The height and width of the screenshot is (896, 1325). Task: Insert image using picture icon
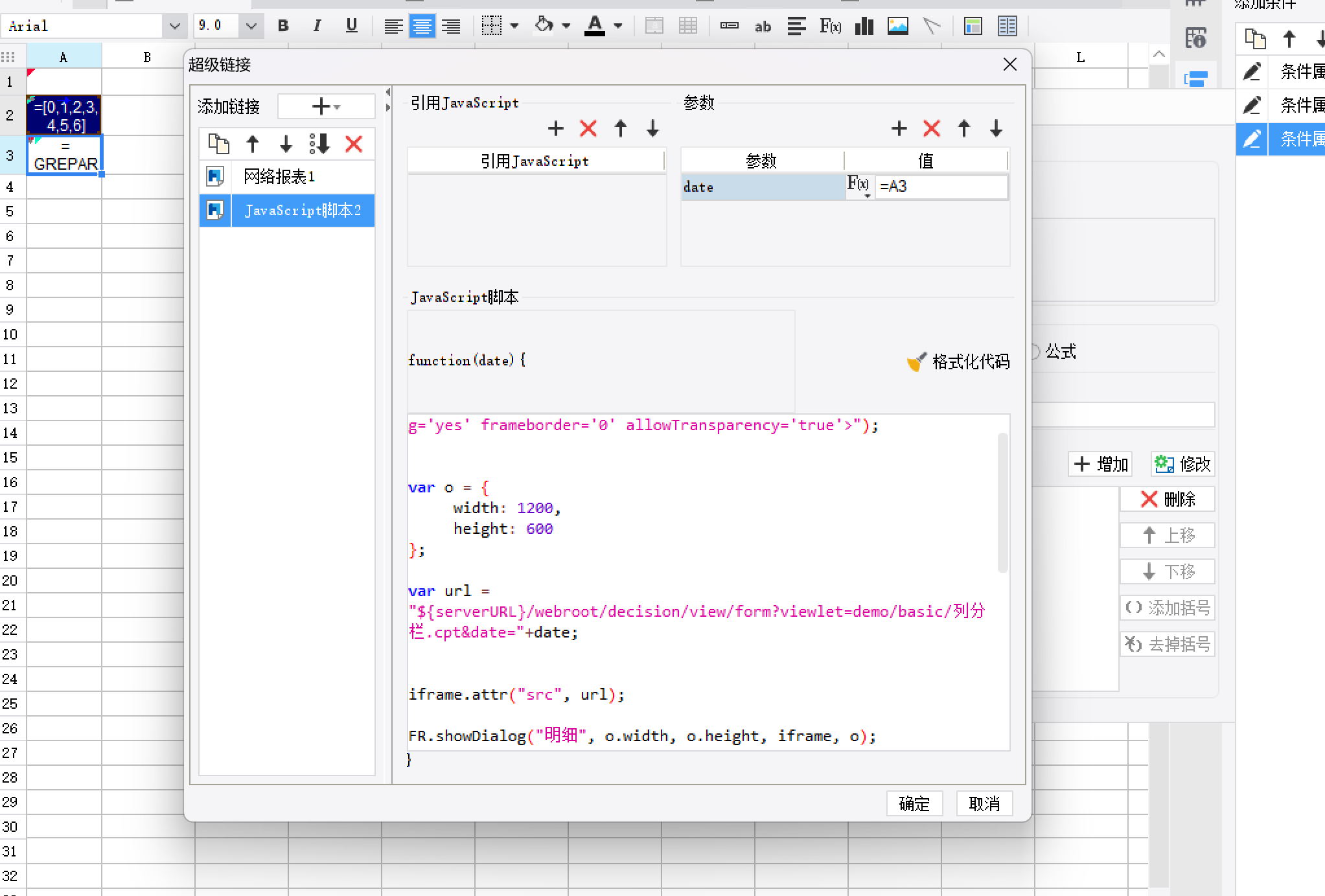click(x=897, y=26)
